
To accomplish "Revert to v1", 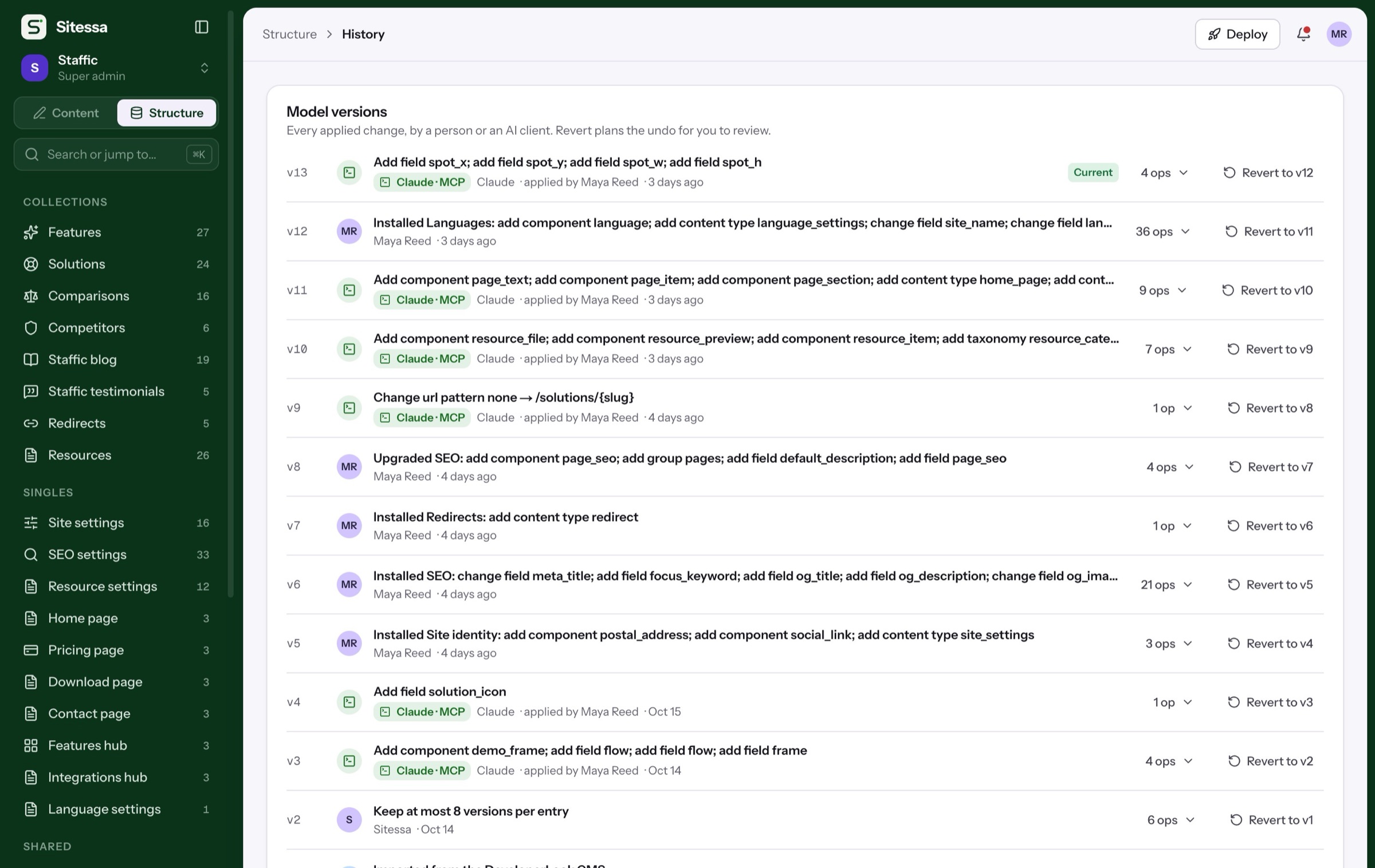I will (x=1271, y=820).
